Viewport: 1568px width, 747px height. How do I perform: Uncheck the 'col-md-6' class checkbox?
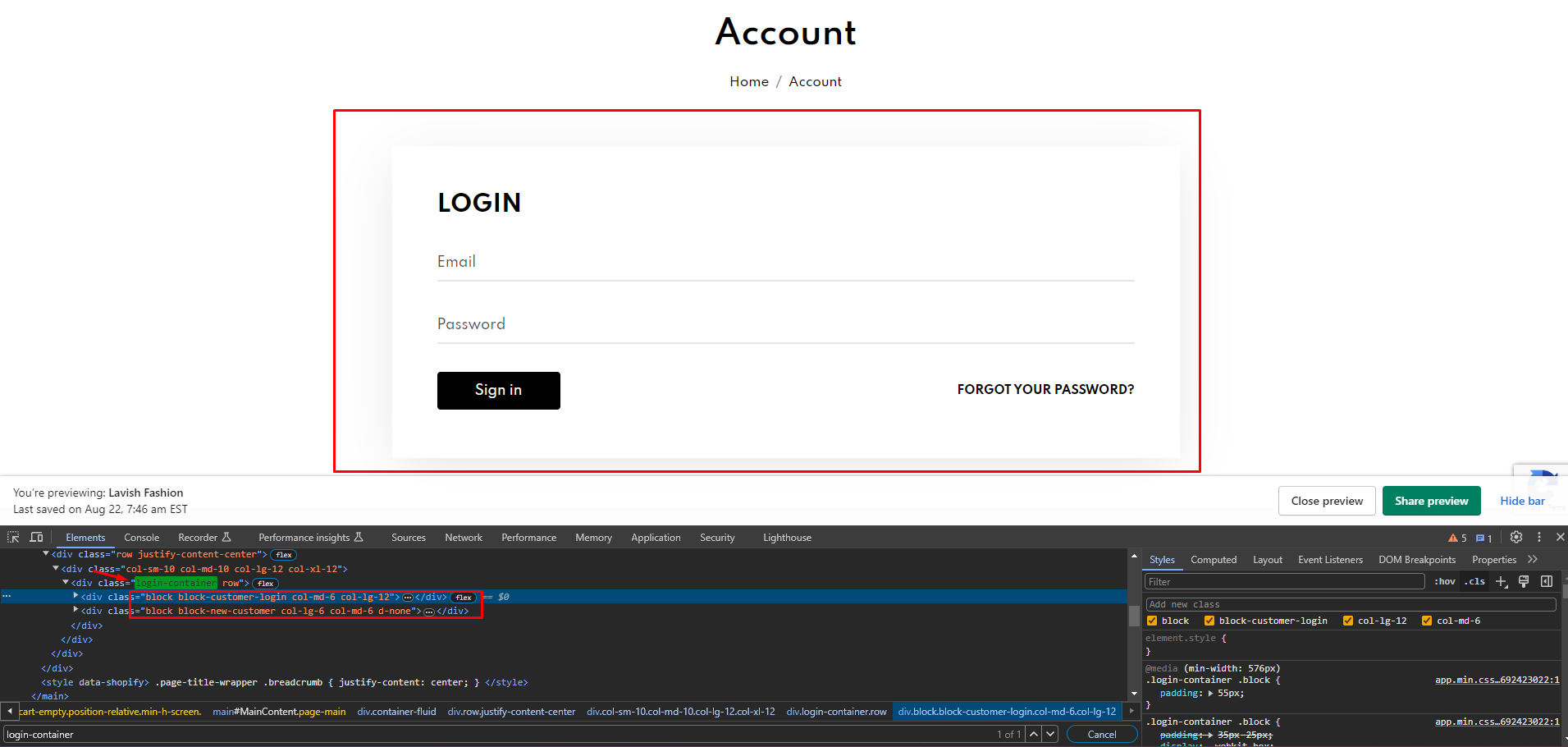click(1427, 621)
